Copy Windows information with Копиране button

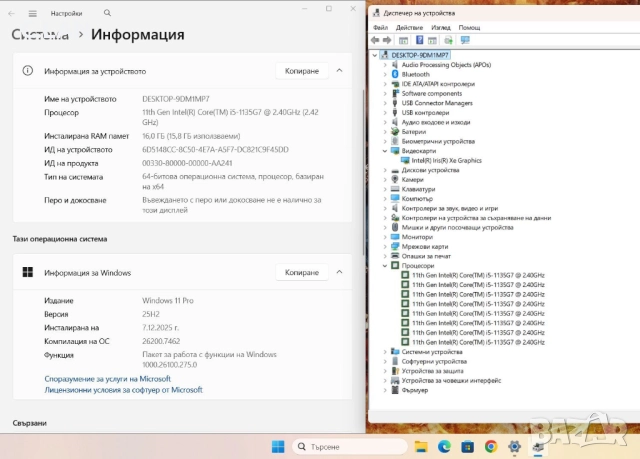pyautogui.click(x=302, y=272)
